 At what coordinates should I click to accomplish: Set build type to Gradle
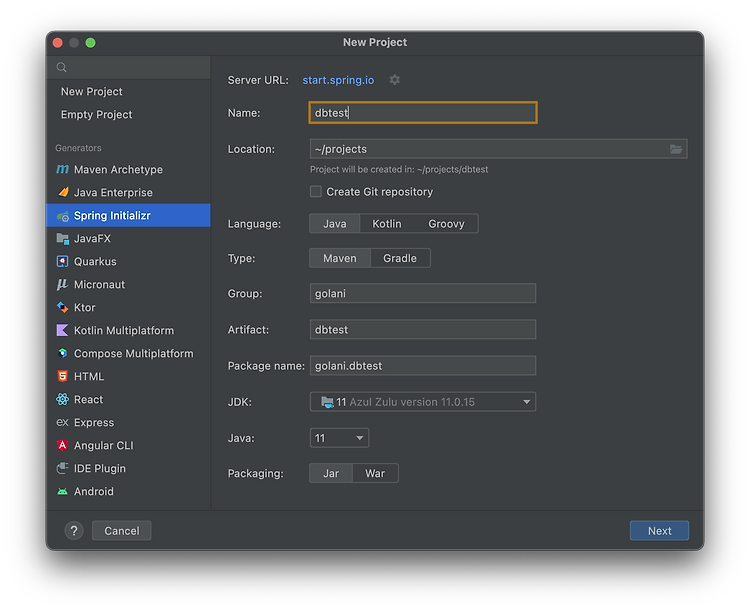(x=400, y=258)
